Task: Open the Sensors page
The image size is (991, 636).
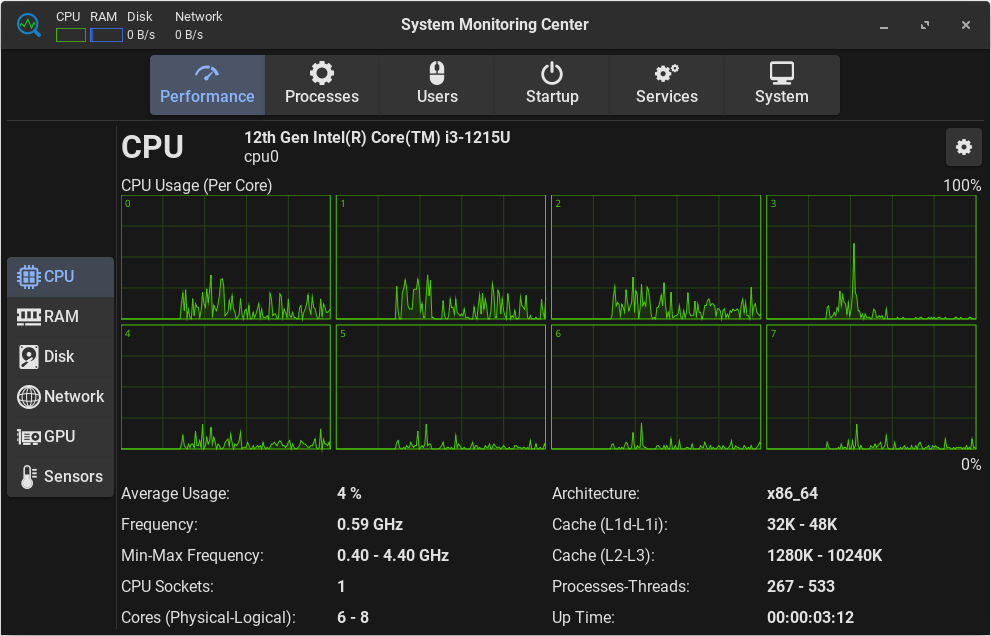Action: (x=60, y=476)
